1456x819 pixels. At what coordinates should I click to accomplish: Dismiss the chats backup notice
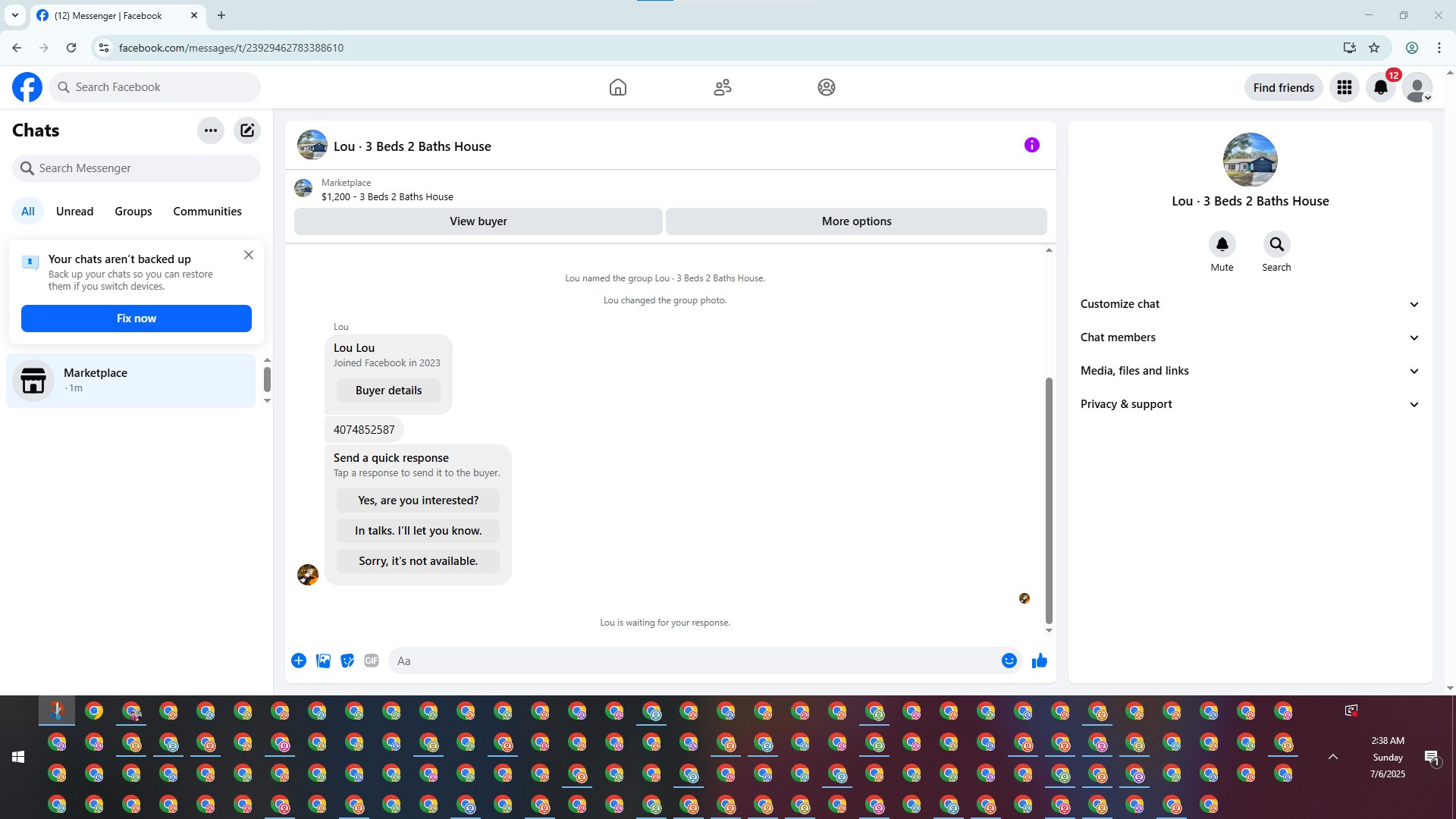point(249,255)
